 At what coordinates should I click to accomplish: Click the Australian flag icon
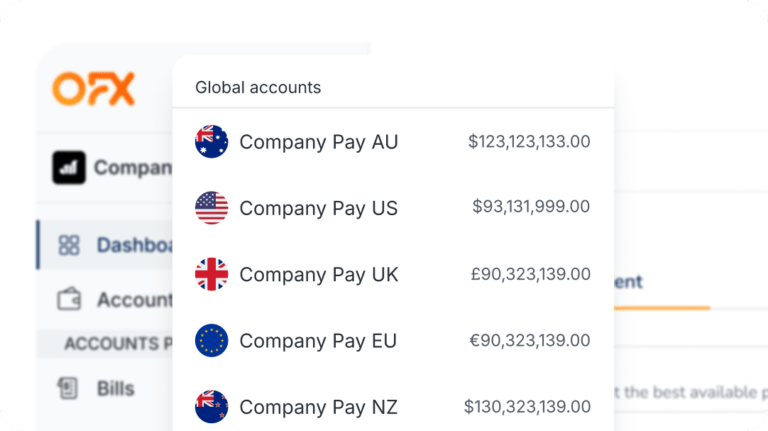click(212, 142)
